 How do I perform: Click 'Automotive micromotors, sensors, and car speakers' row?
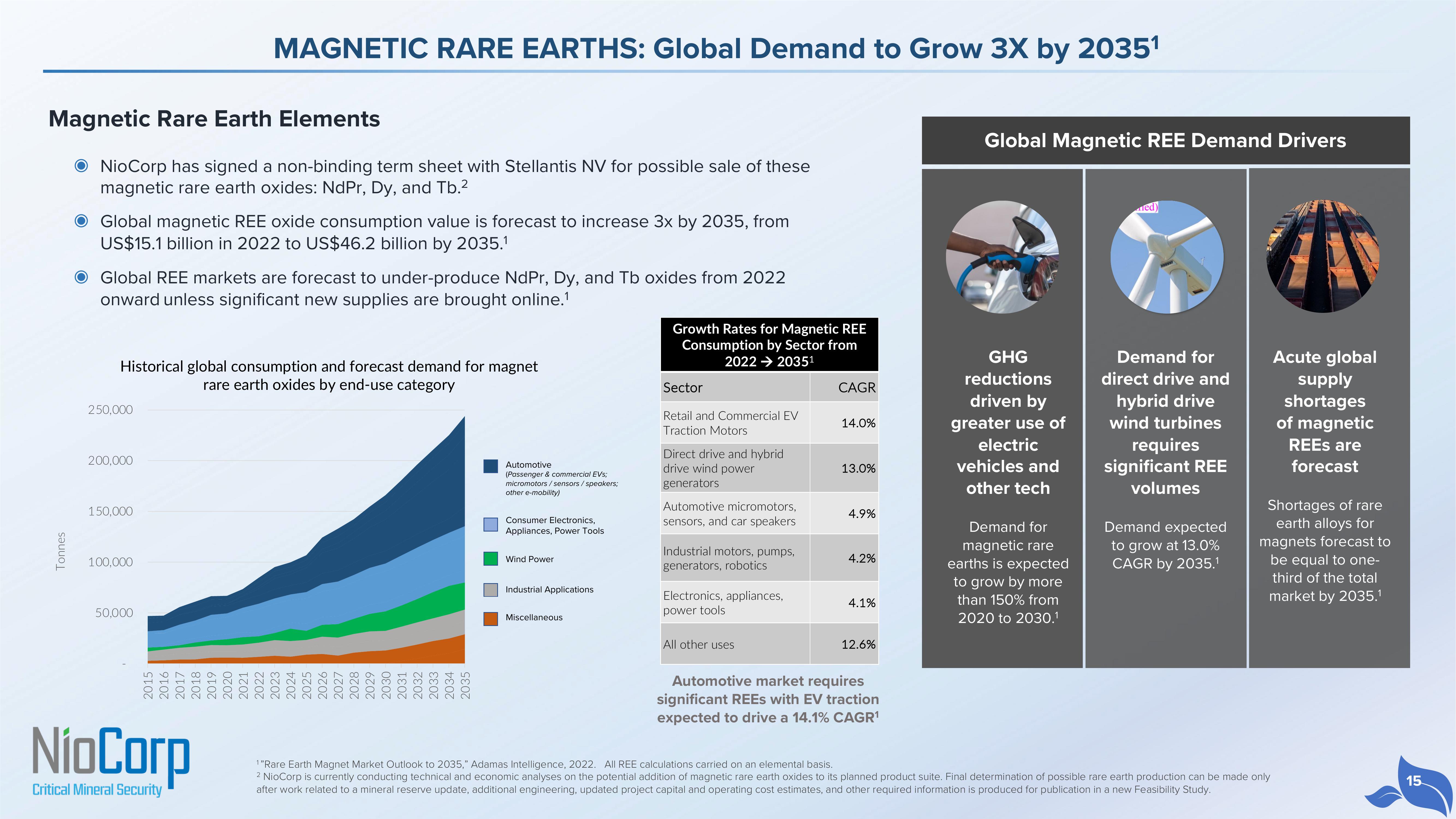[x=769, y=513]
